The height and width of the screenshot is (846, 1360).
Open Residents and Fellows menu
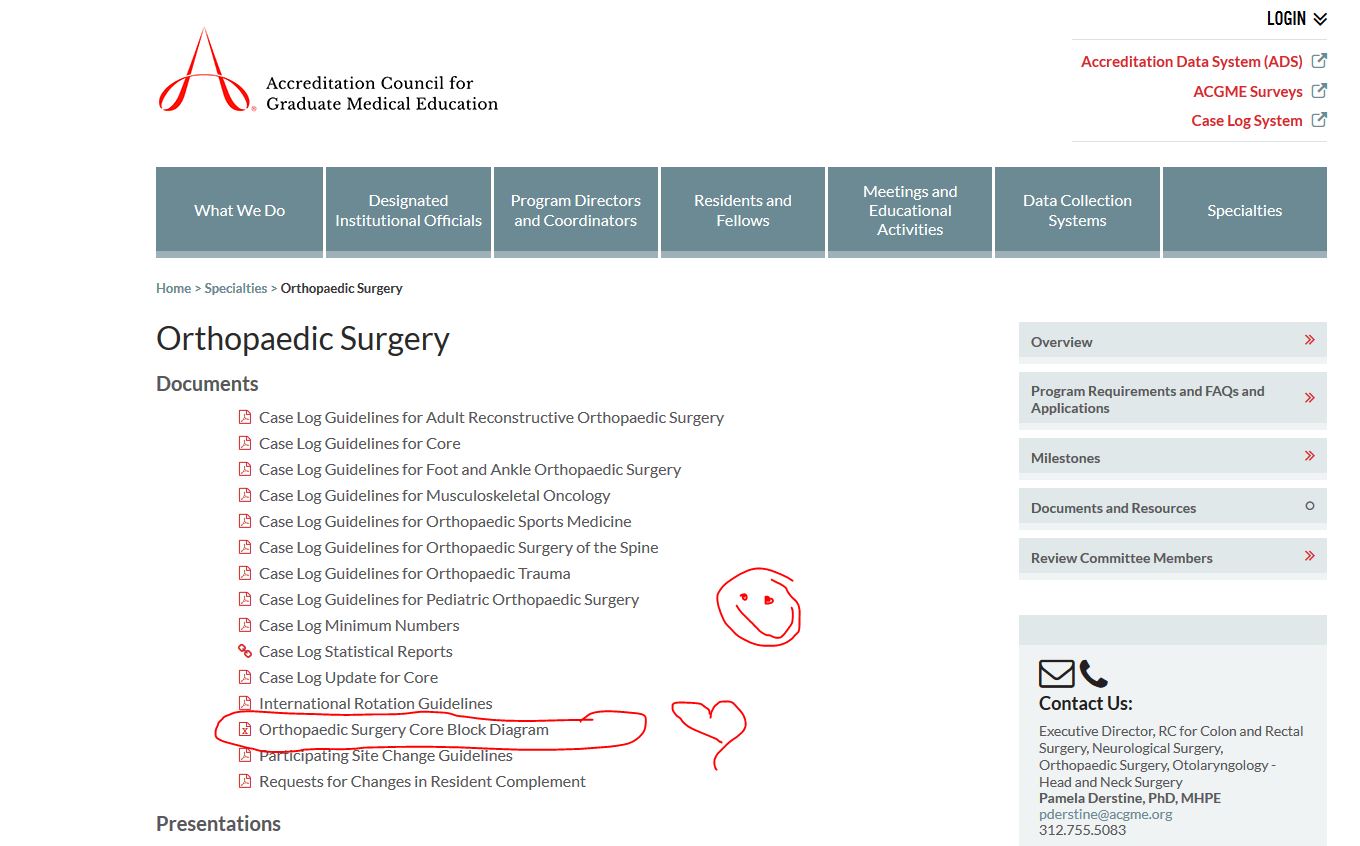click(x=743, y=211)
